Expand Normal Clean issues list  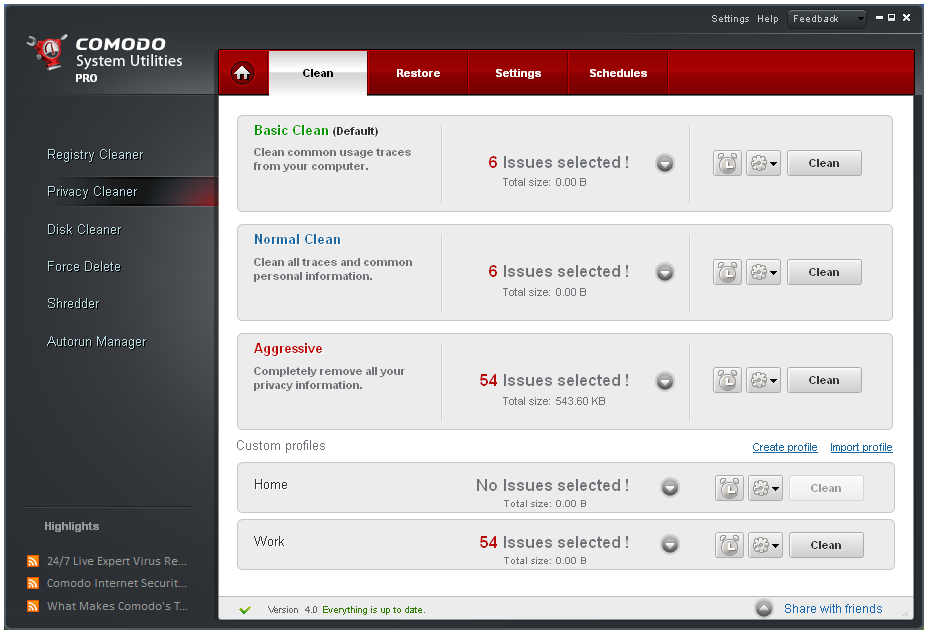[665, 272]
